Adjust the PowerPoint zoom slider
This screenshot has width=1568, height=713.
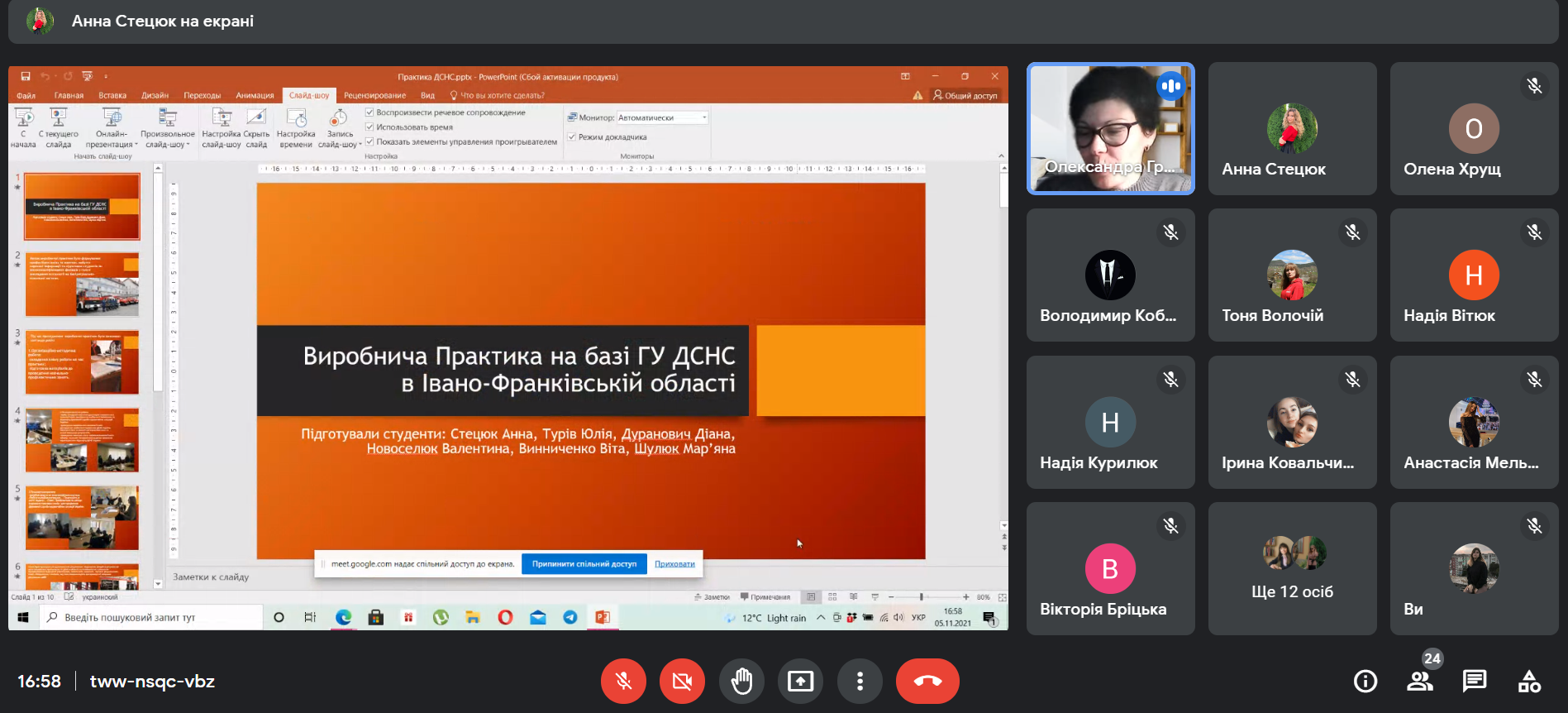pyautogui.click(x=921, y=596)
